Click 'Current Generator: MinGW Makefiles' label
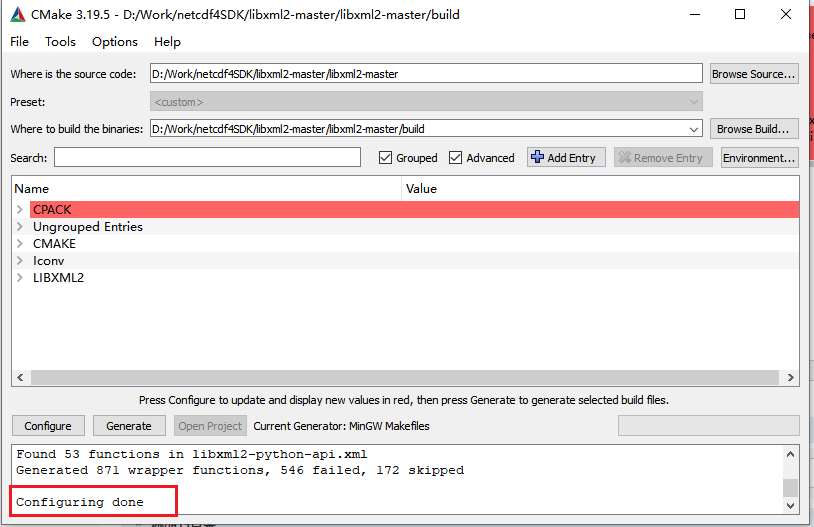Viewport: 814px width, 527px height. 342,426
